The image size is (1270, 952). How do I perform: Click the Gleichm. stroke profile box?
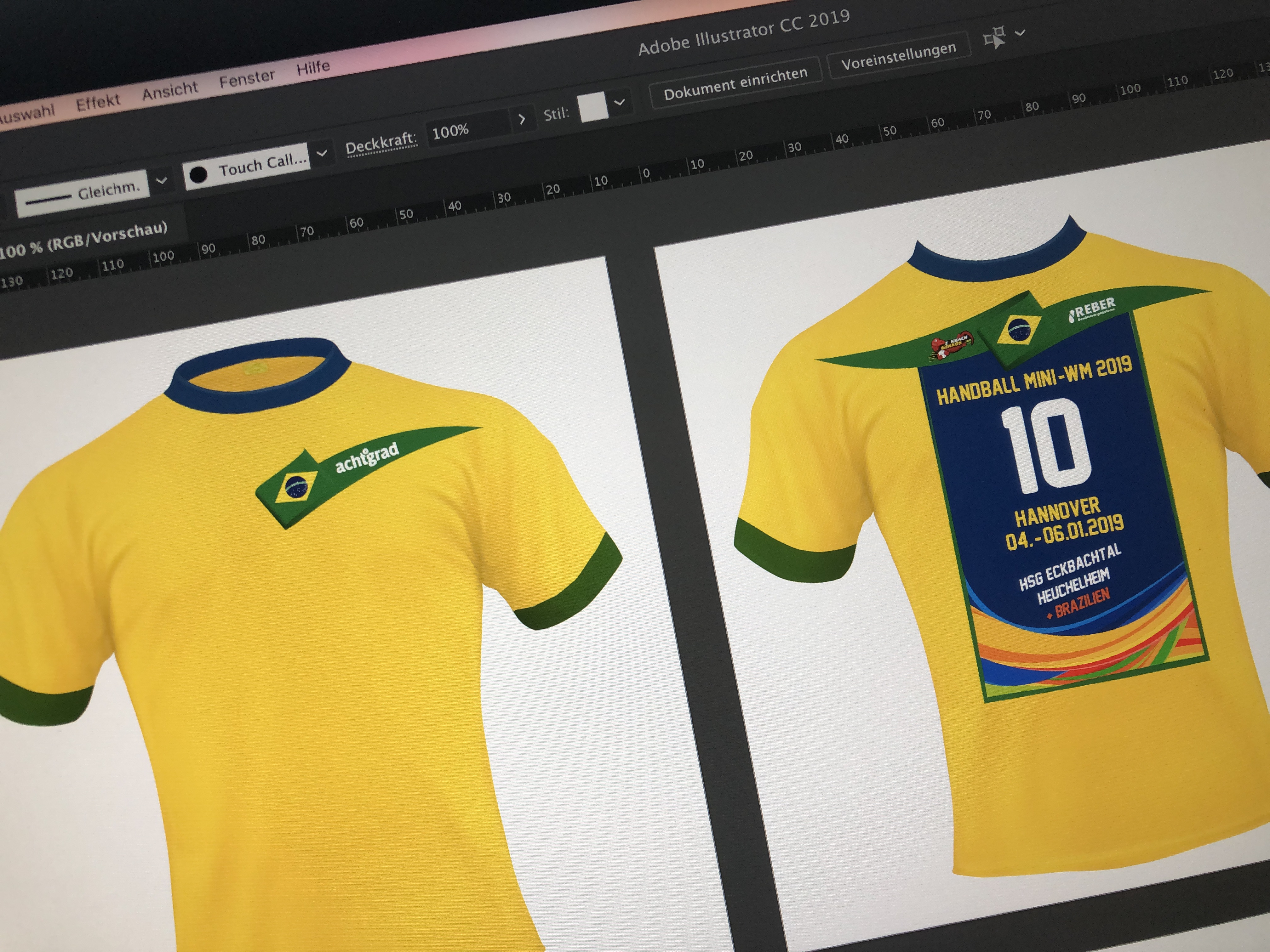pos(82,194)
